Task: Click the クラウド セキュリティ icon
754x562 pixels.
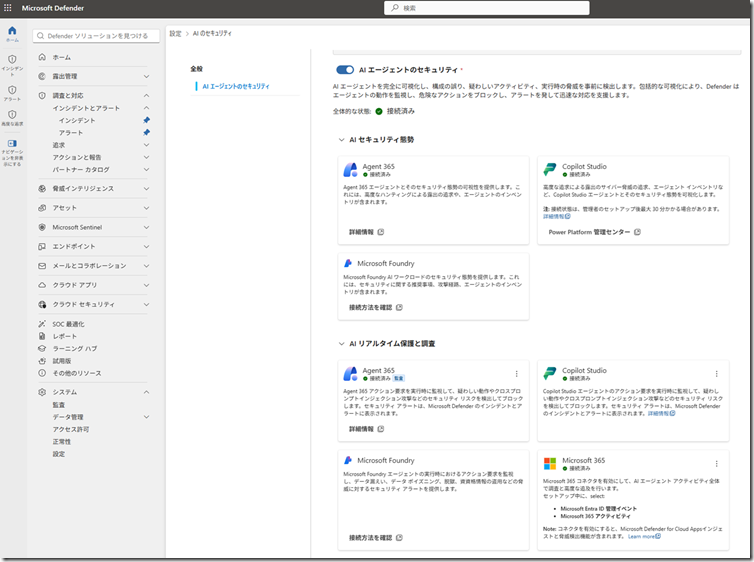Action: pyautogui.click(x=42, y=304)
